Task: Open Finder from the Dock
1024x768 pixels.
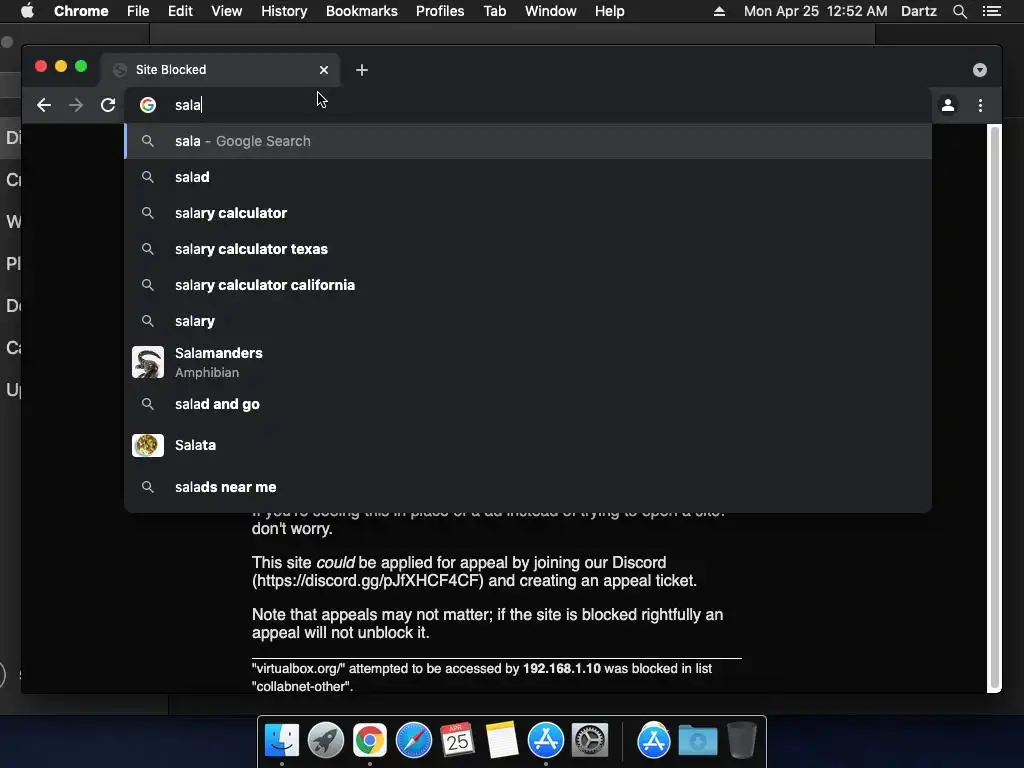Action: pyautogui.click(x=282, y=741)
